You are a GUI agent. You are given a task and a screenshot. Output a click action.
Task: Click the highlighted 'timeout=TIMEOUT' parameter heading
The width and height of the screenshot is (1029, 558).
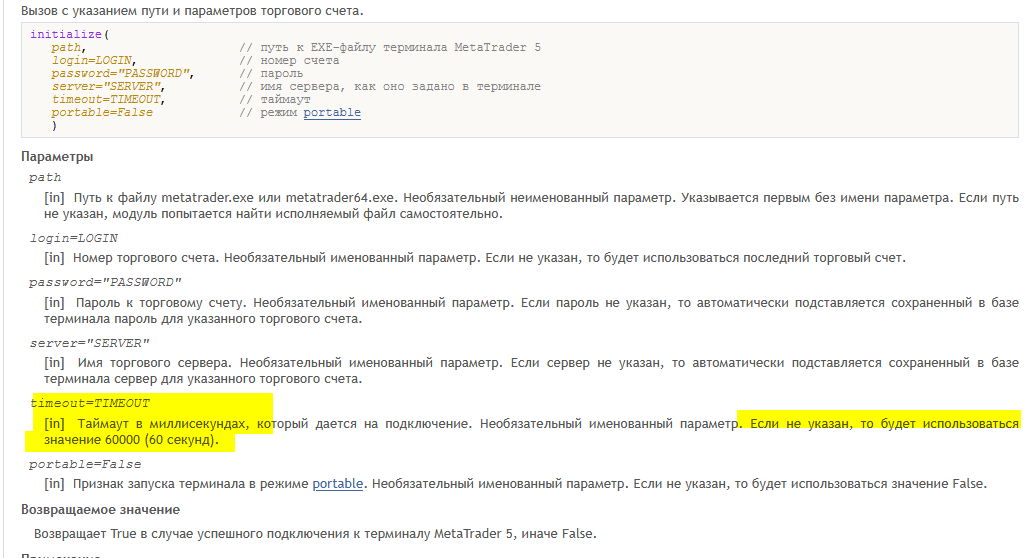coord(90,403)
